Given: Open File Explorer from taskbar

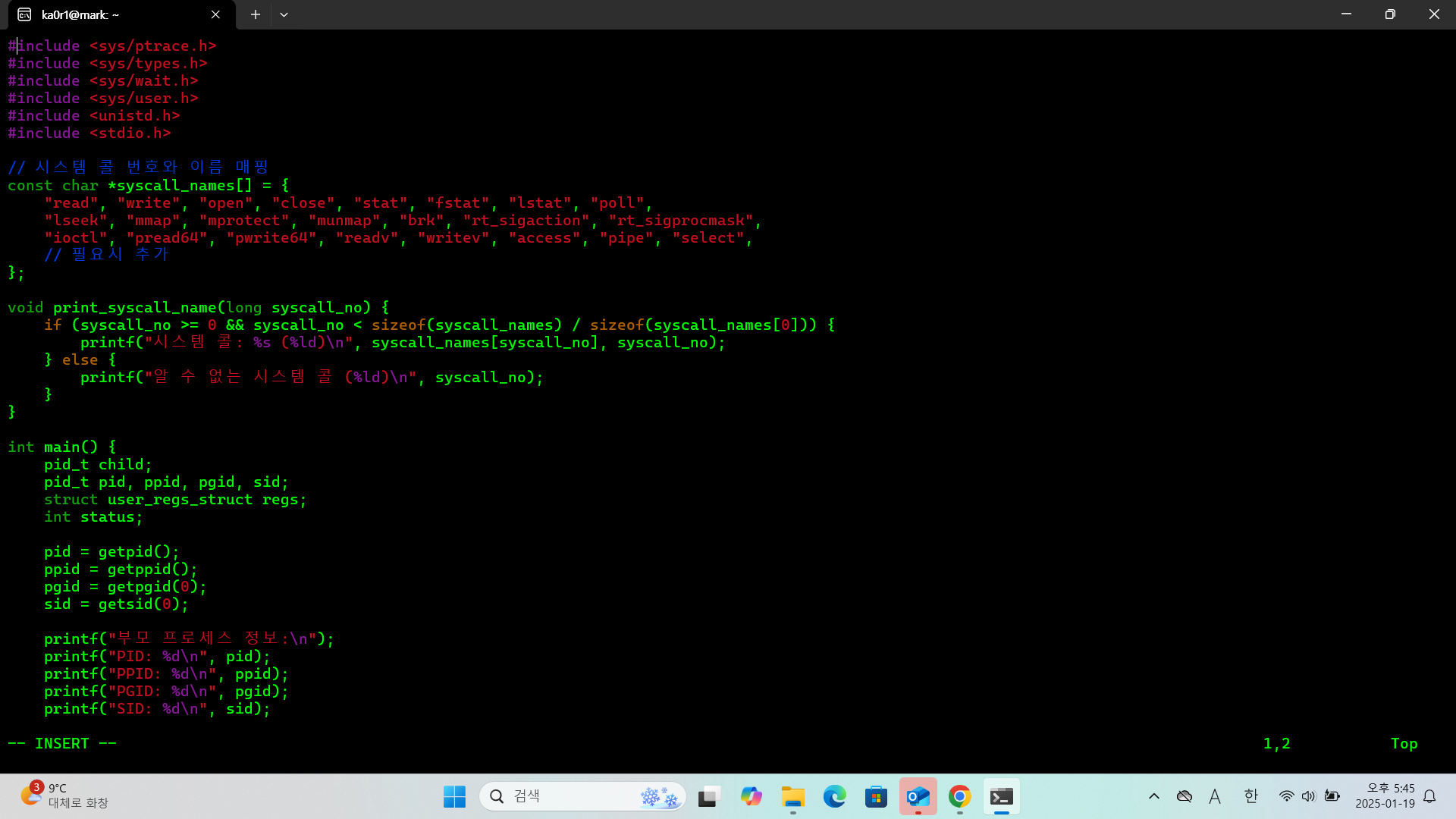Looking at the screenshot, I should point(792,796).
